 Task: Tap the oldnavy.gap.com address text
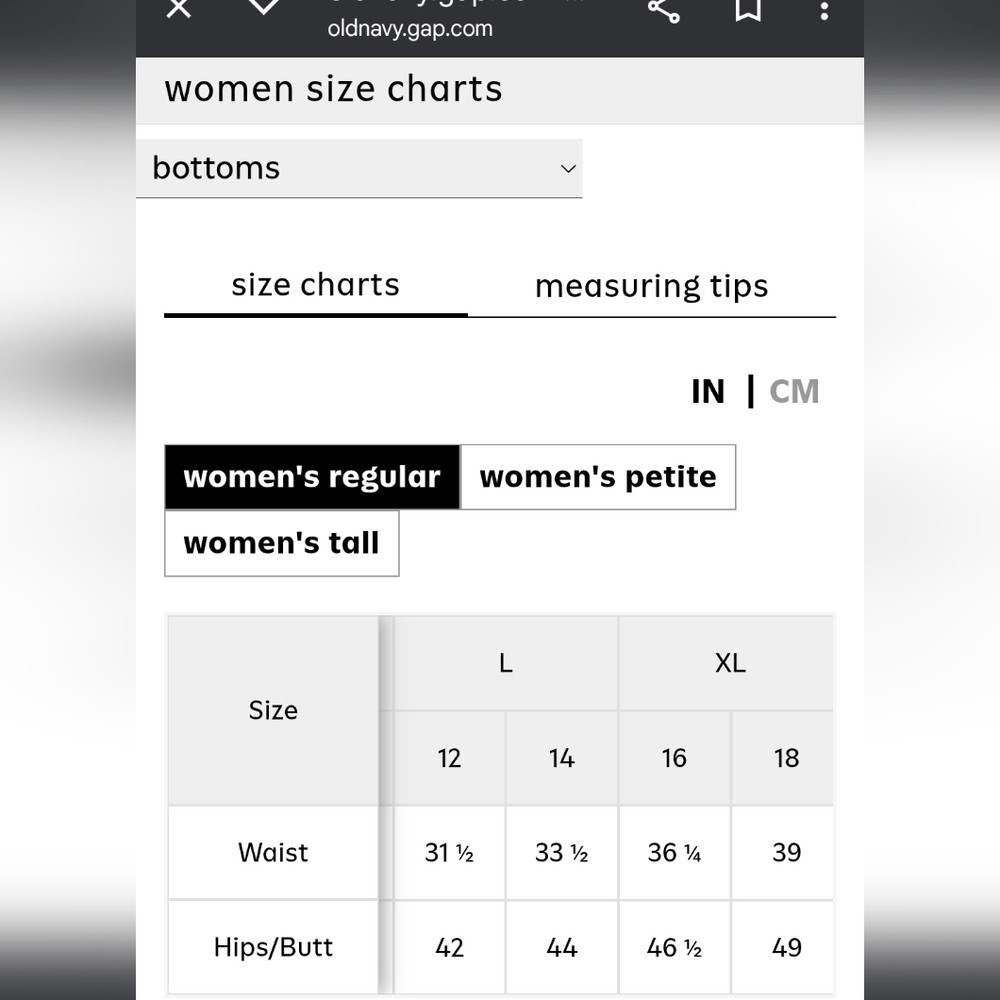[410, 29]
